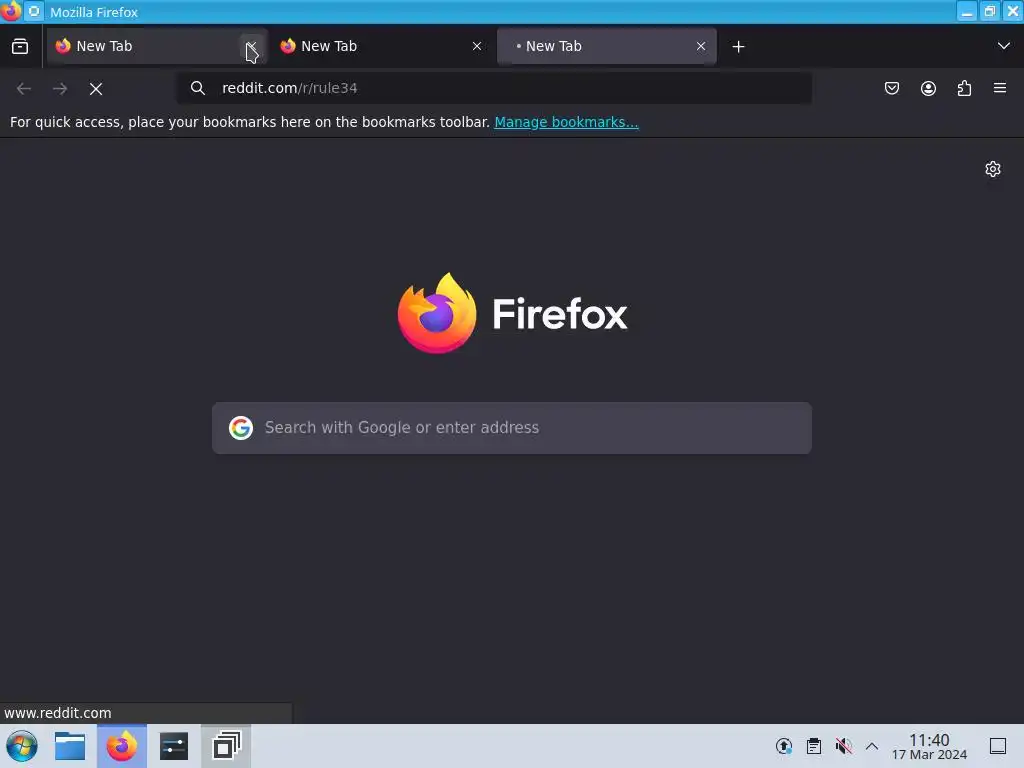Switch to the first New Tab
This screenshot has width=1024, height=768.
click(x=155, y=46)
